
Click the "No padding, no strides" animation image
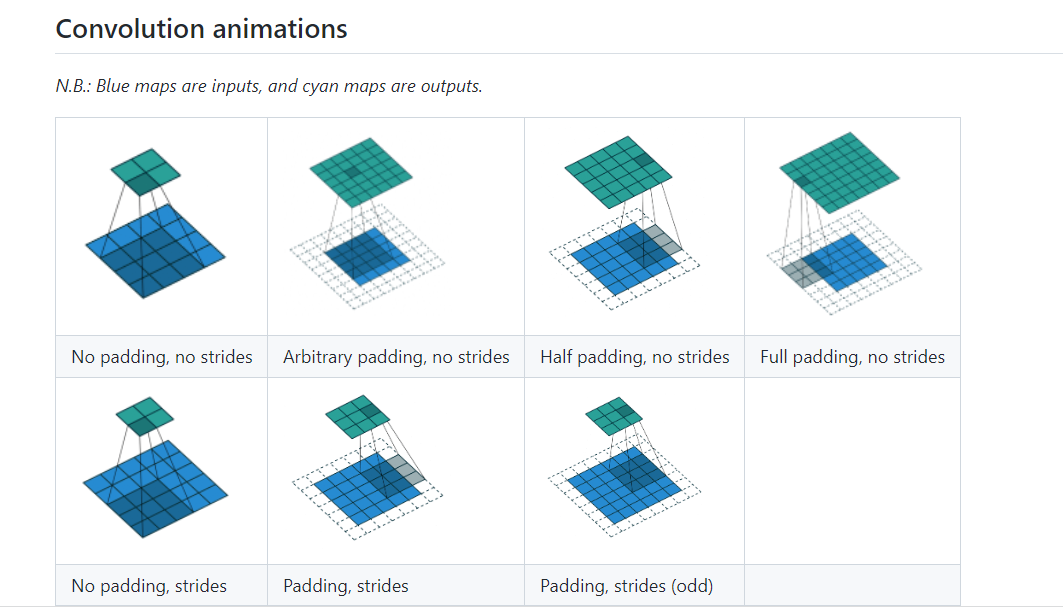pos(155,225)
